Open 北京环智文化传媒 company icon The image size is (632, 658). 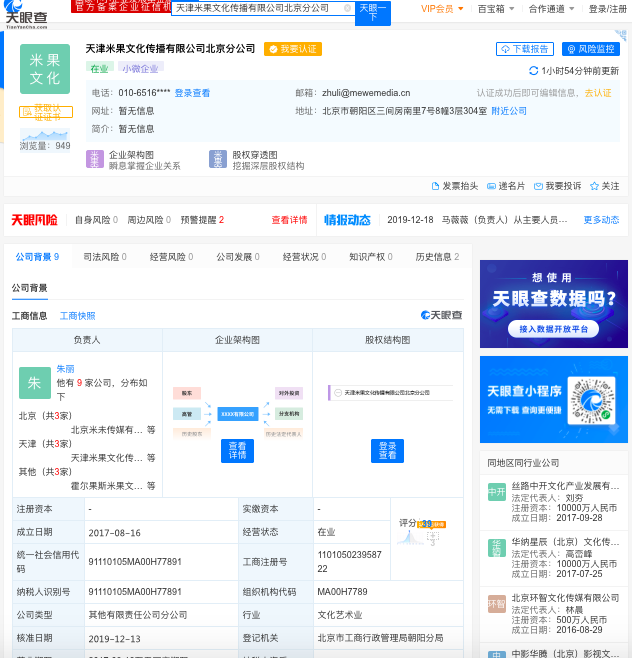click(497, 604)
